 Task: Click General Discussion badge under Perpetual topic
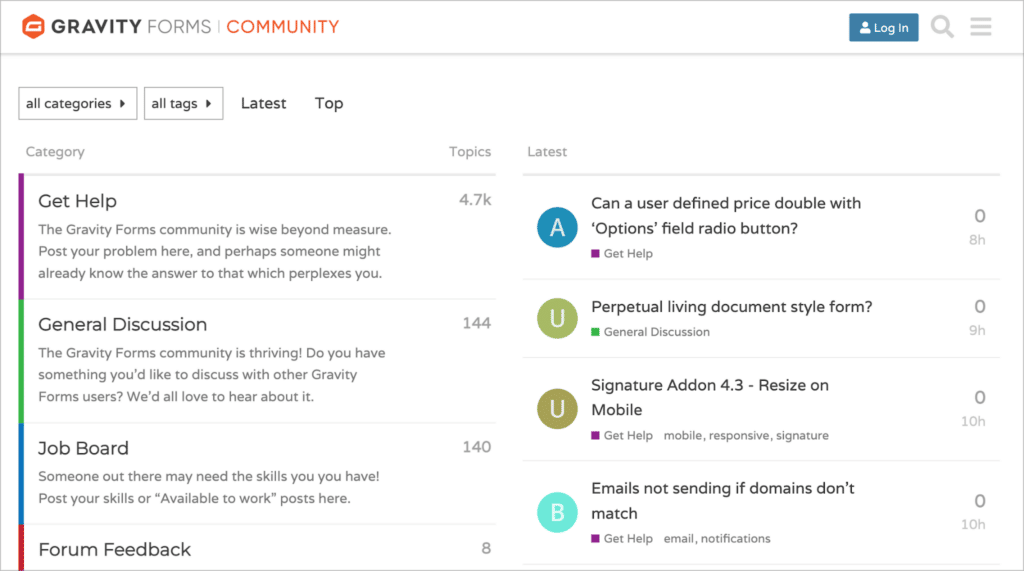[x=650, y=332]
